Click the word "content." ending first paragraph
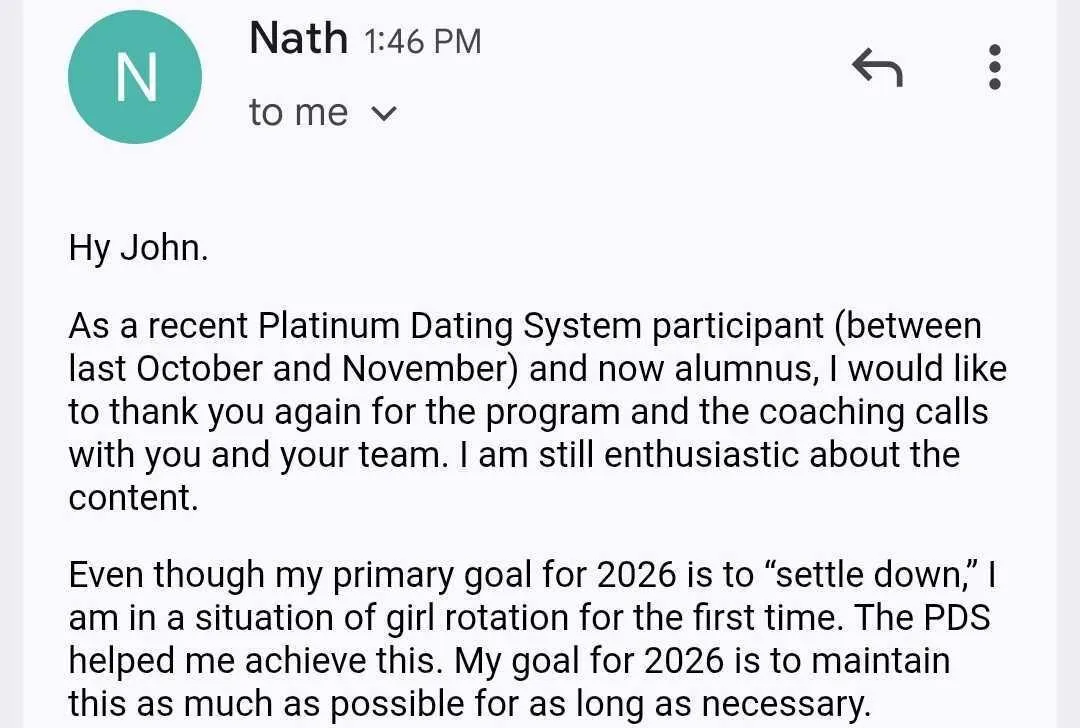 point(133,498)
